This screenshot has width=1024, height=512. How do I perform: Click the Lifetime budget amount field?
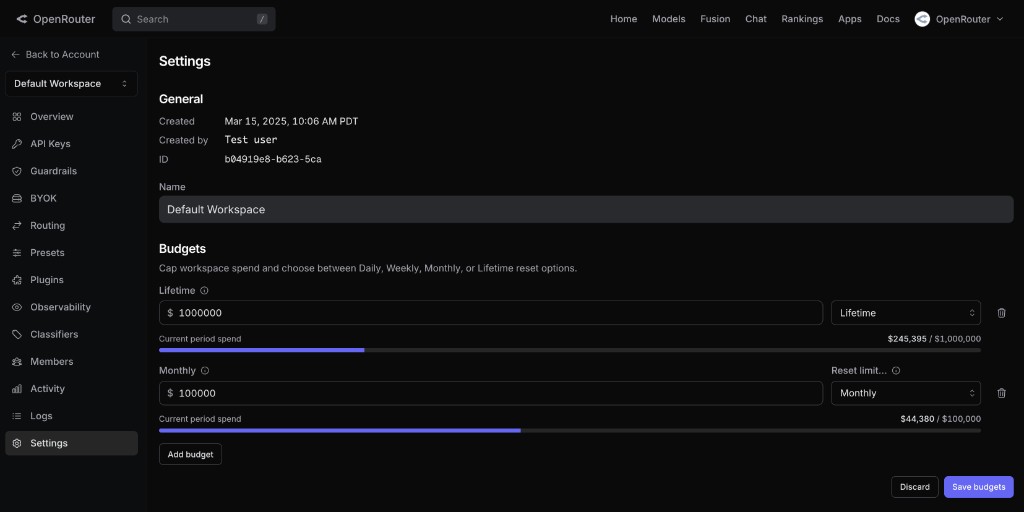click(x=491, y=313)
